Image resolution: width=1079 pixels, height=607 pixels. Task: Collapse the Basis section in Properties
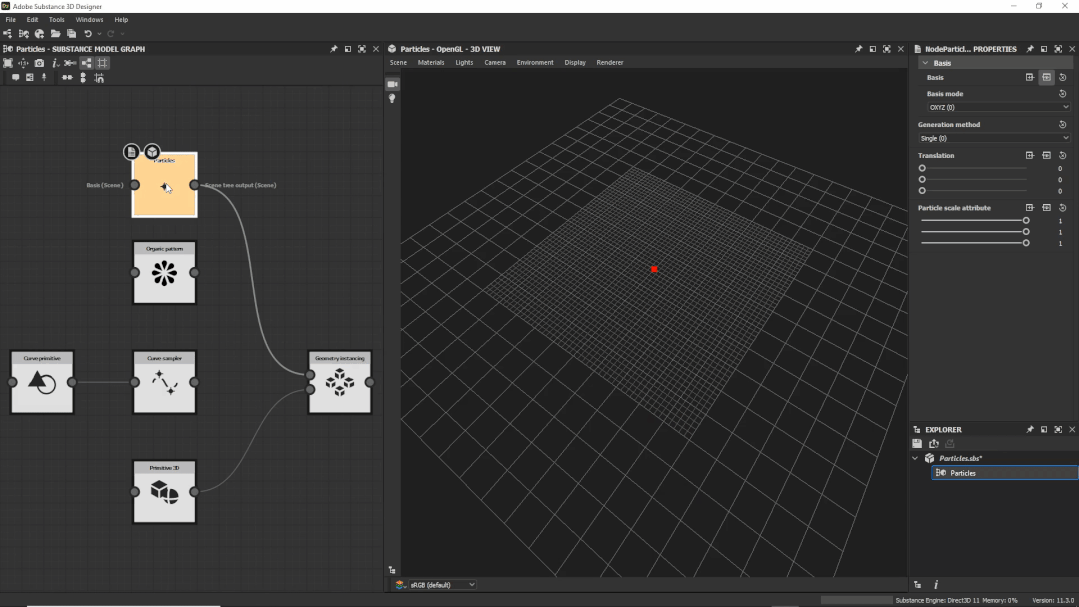tap(925, 63)
